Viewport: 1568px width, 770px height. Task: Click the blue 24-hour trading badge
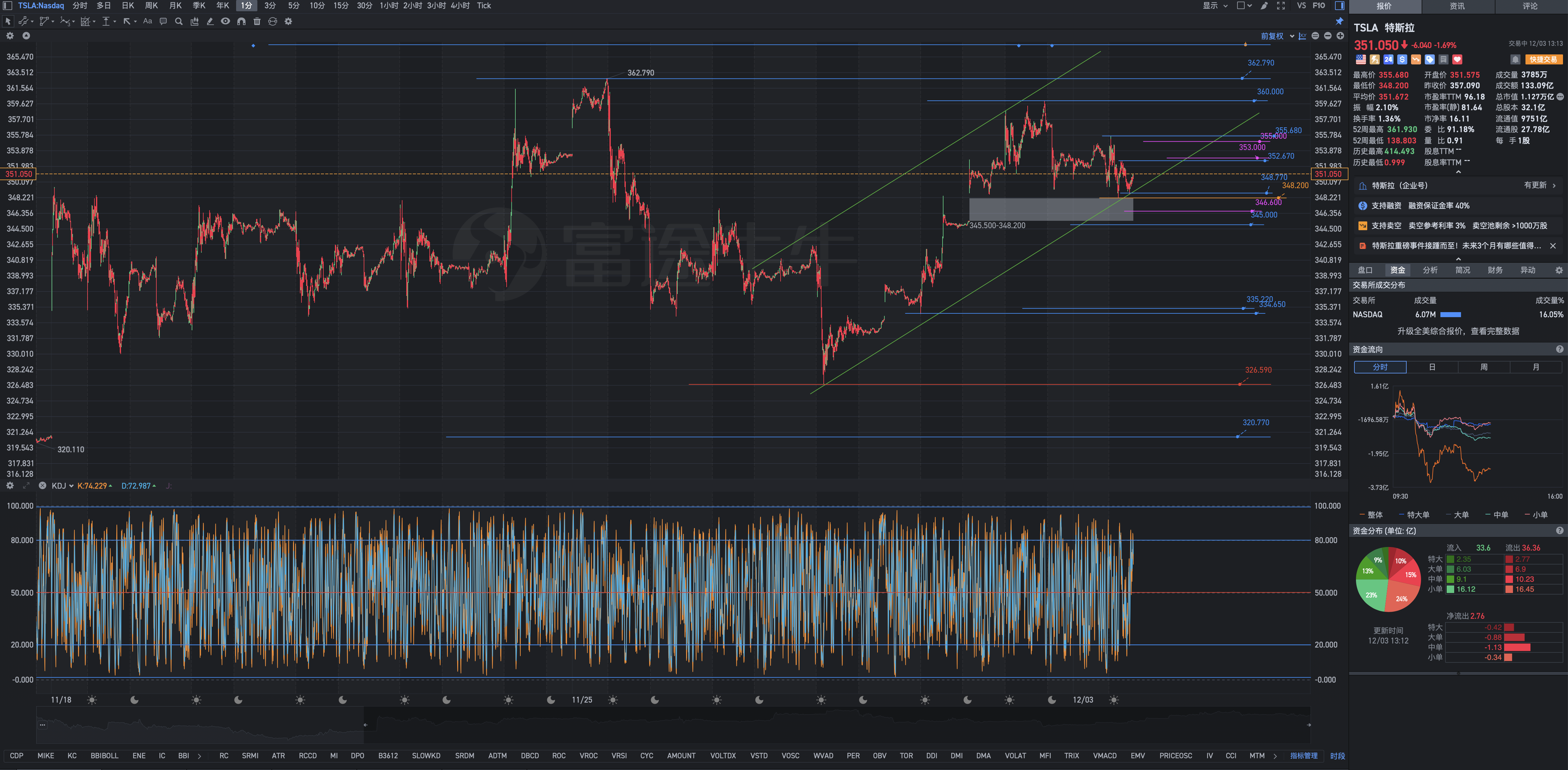coord(1388,60)
